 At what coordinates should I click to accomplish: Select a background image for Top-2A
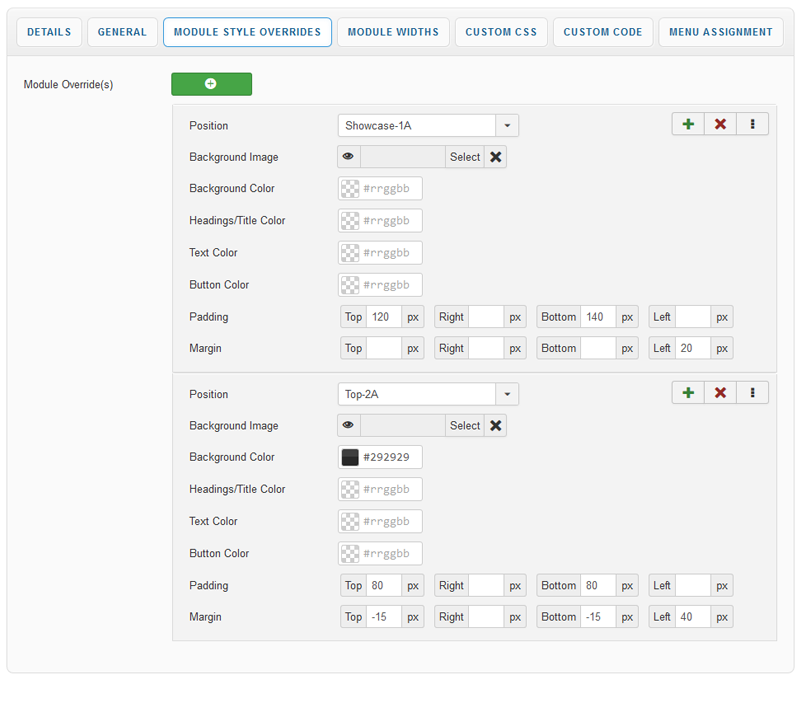pyautogui.click(x=465, y=426)
